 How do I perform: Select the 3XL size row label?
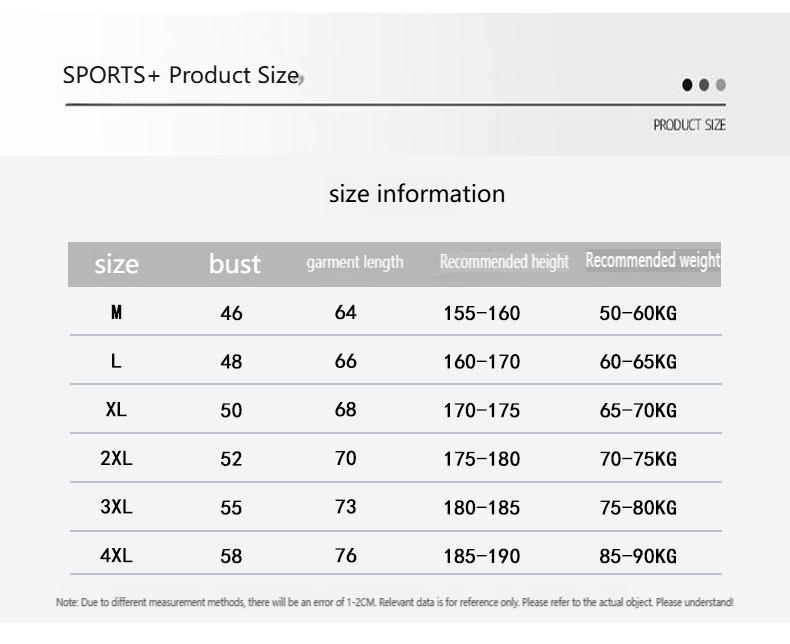(117, 507)
